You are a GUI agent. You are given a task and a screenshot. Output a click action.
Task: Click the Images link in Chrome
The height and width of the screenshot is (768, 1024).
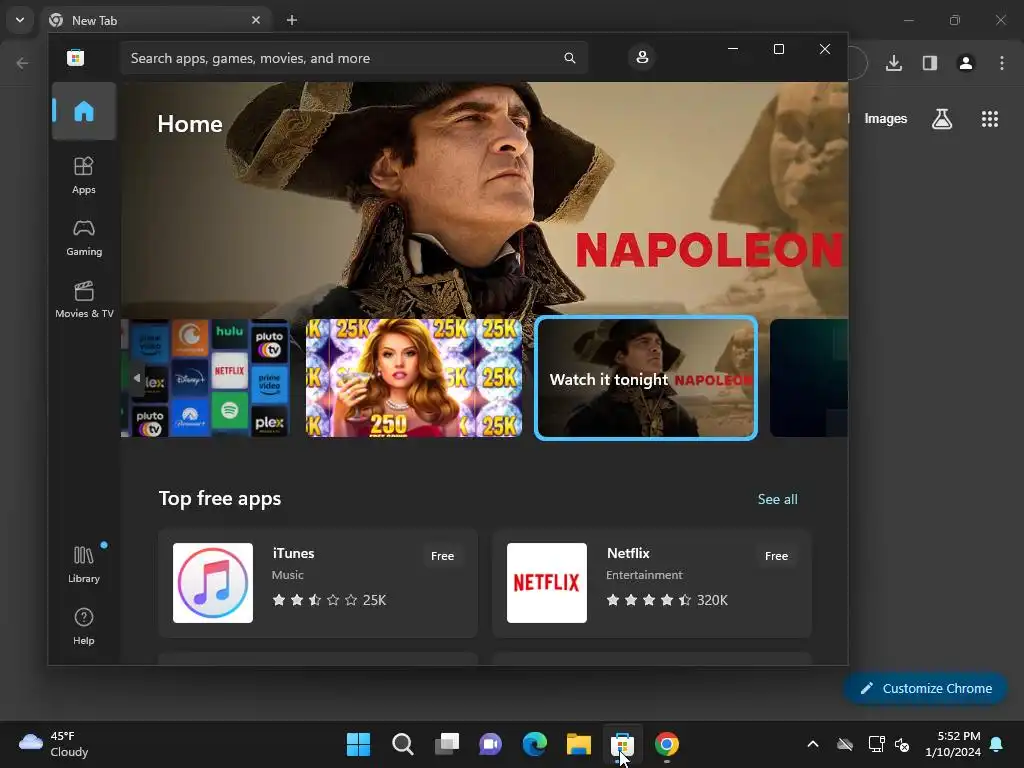click(x=886, y=119)
